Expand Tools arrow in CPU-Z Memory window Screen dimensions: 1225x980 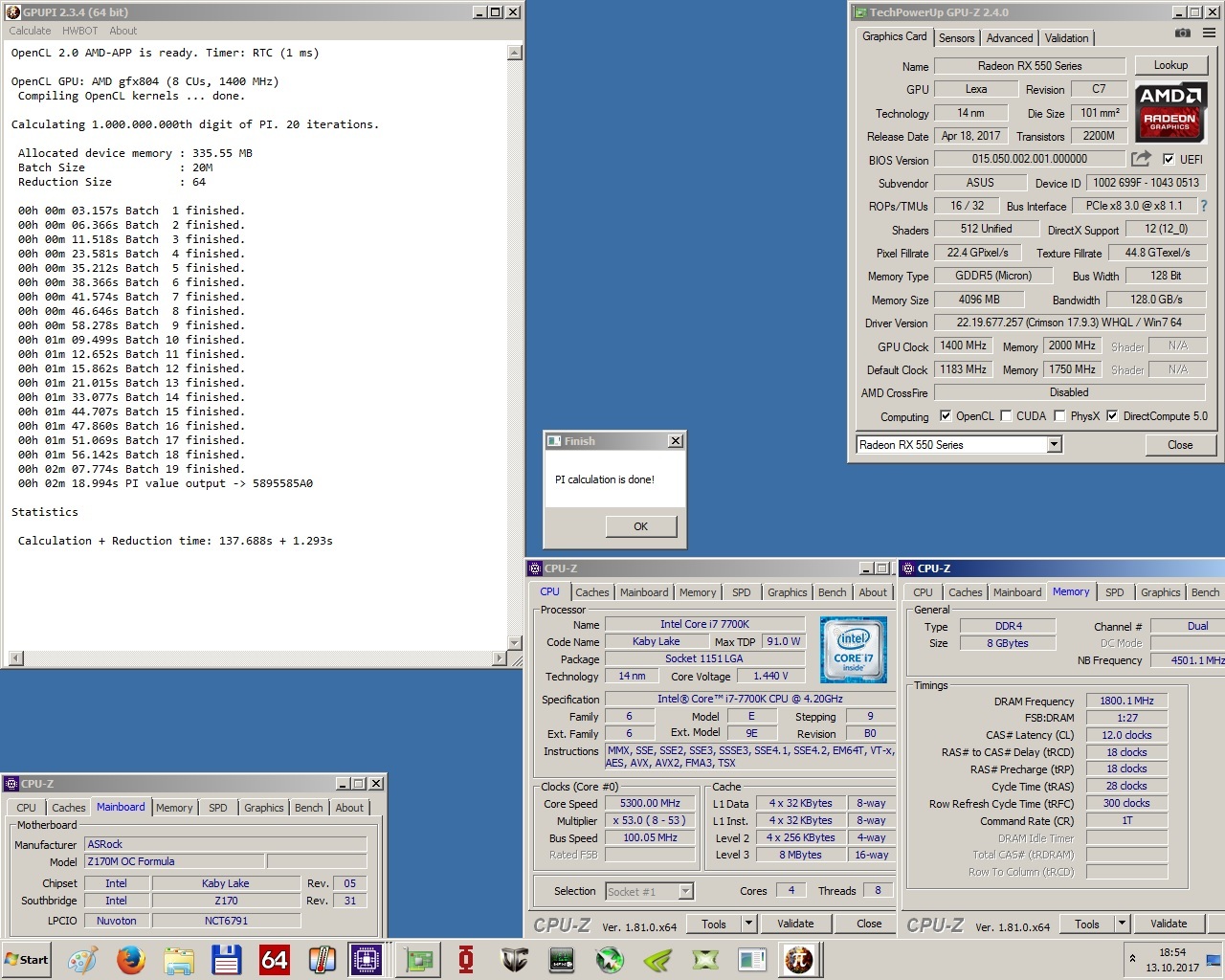[x=1122, y=924]
